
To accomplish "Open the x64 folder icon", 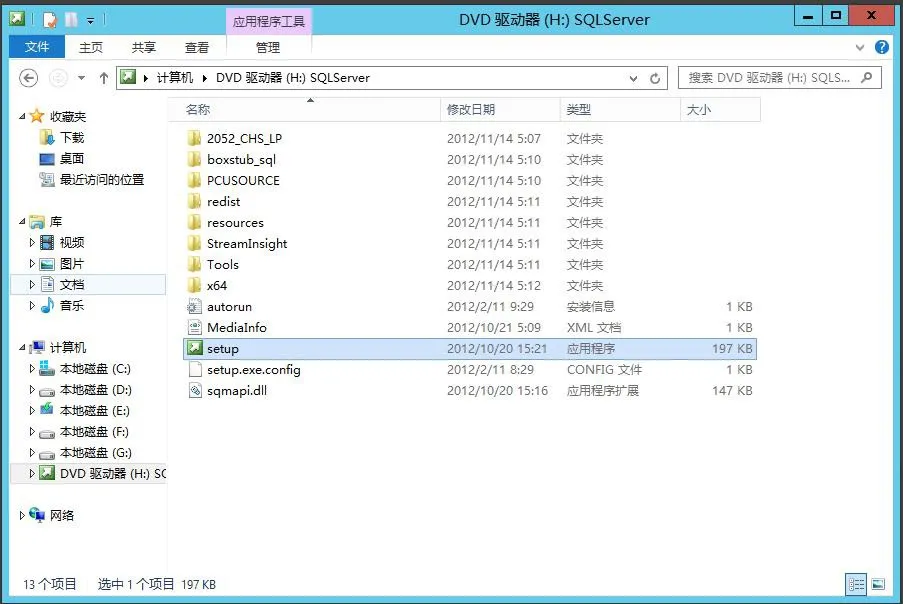I will point(195,285).
